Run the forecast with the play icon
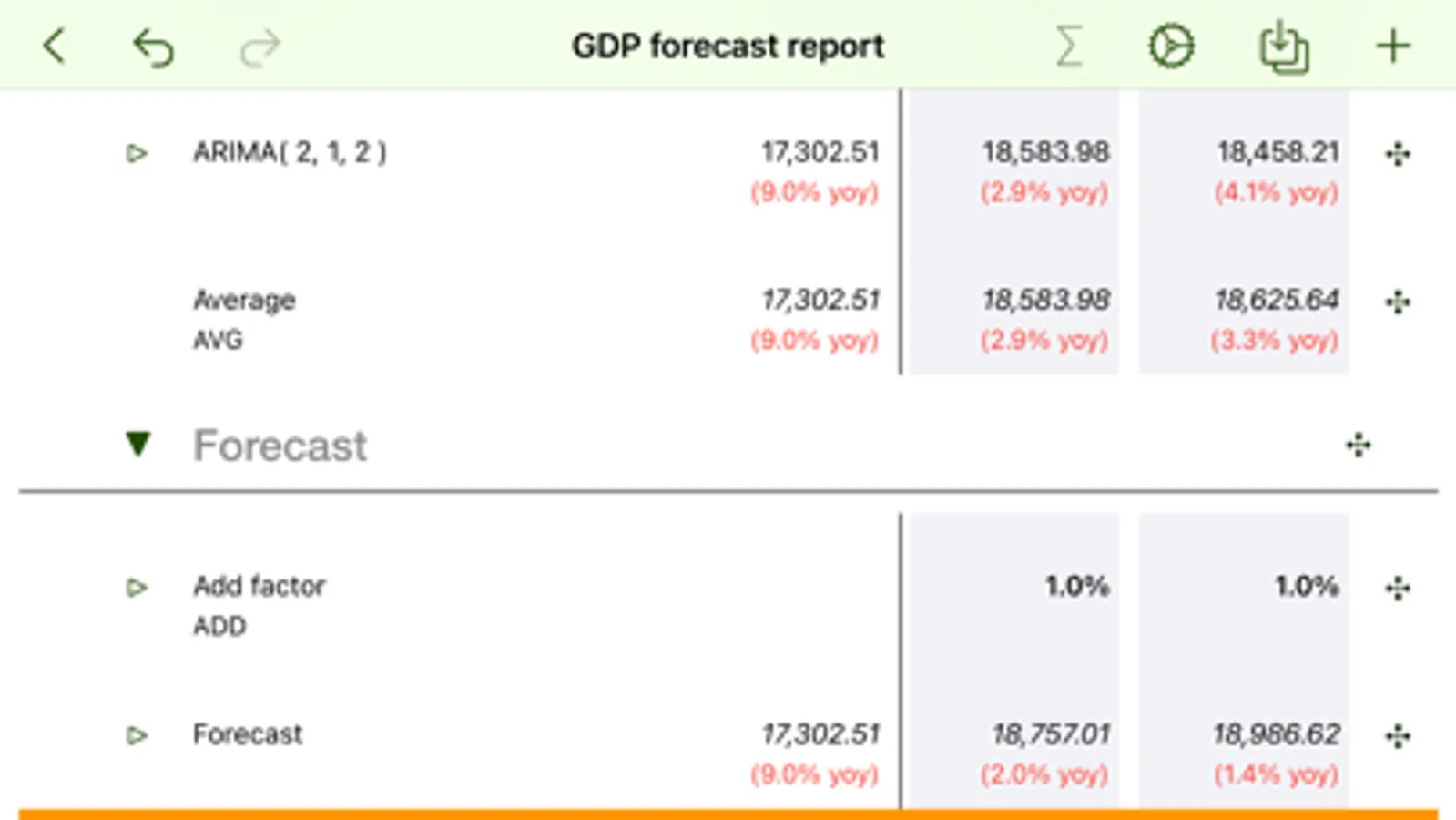The height and width of the screenshot is (820, 1456). [x=1171, y=46]
